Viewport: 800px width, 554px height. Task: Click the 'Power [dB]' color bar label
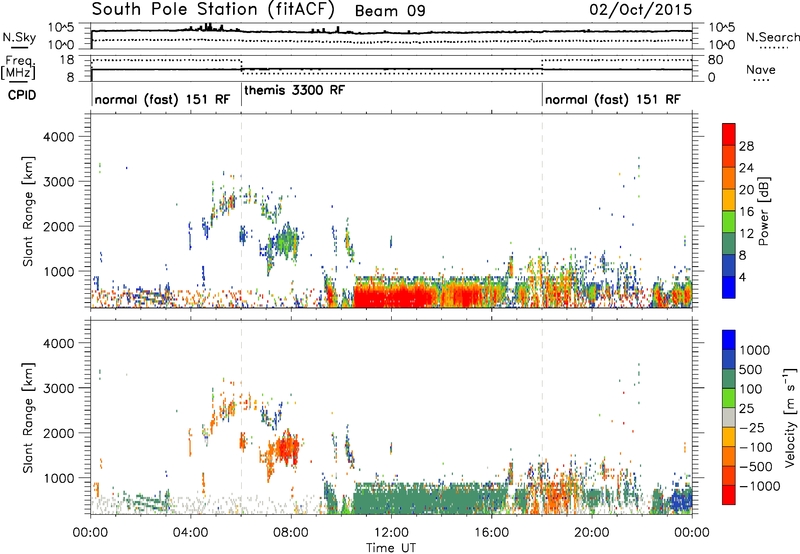(764, 211)
